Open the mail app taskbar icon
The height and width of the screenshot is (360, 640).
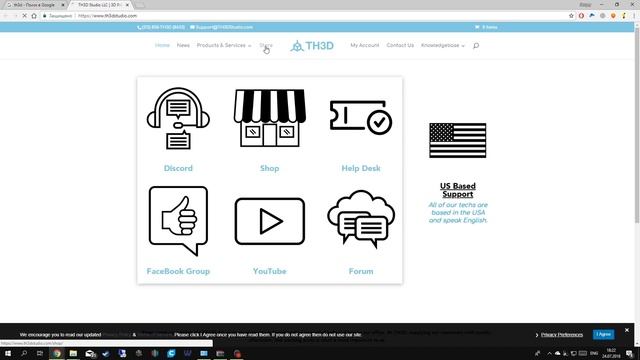[x=90, y=353]
